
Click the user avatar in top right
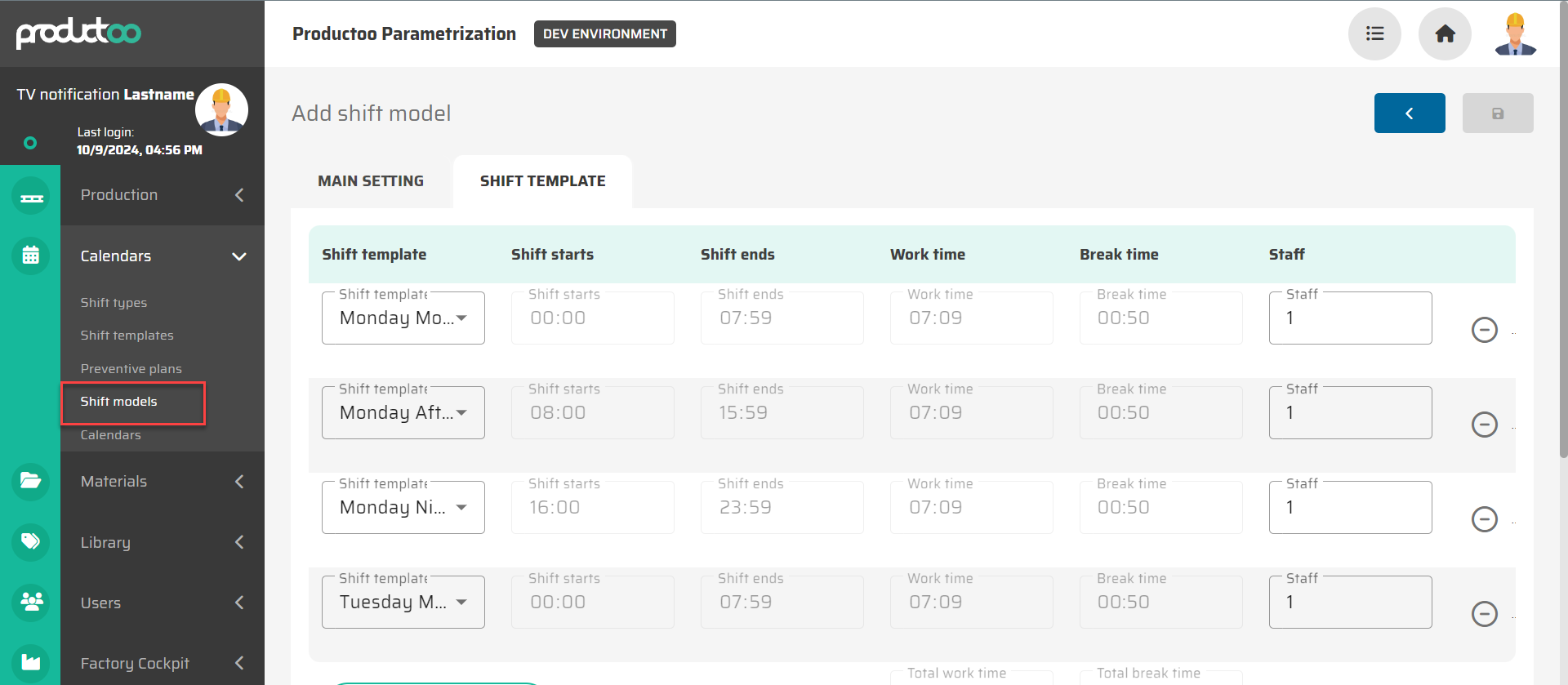1515,33
